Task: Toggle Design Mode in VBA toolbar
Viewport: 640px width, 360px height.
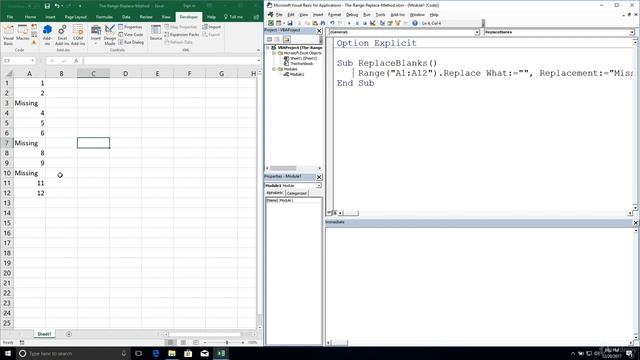Action: (373, 23)
